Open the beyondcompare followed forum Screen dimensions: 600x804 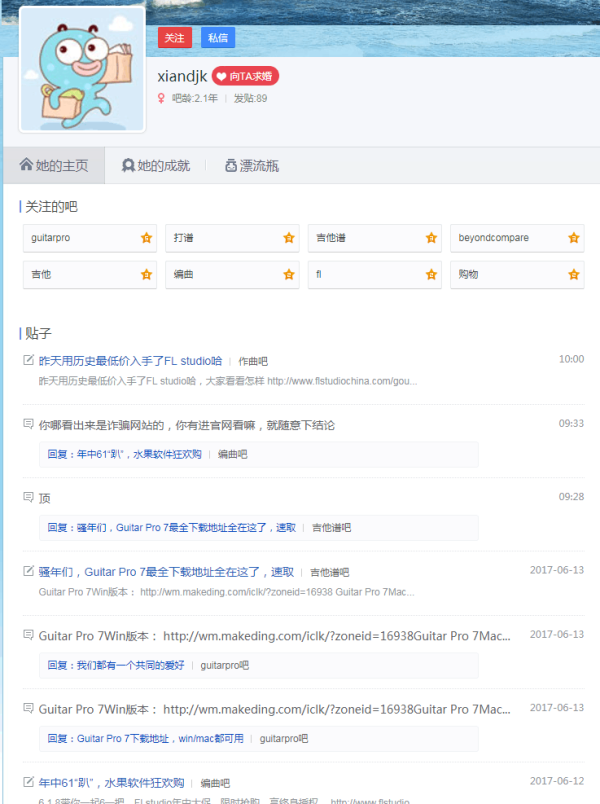coord(517,238)
